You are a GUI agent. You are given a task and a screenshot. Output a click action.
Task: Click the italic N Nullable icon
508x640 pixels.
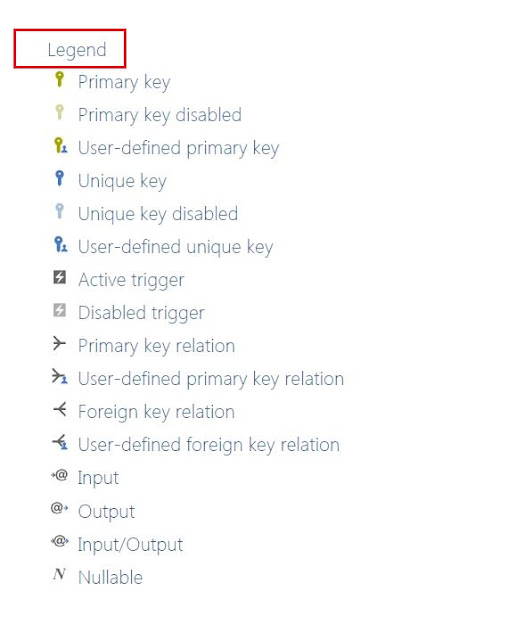pos(59,574)
